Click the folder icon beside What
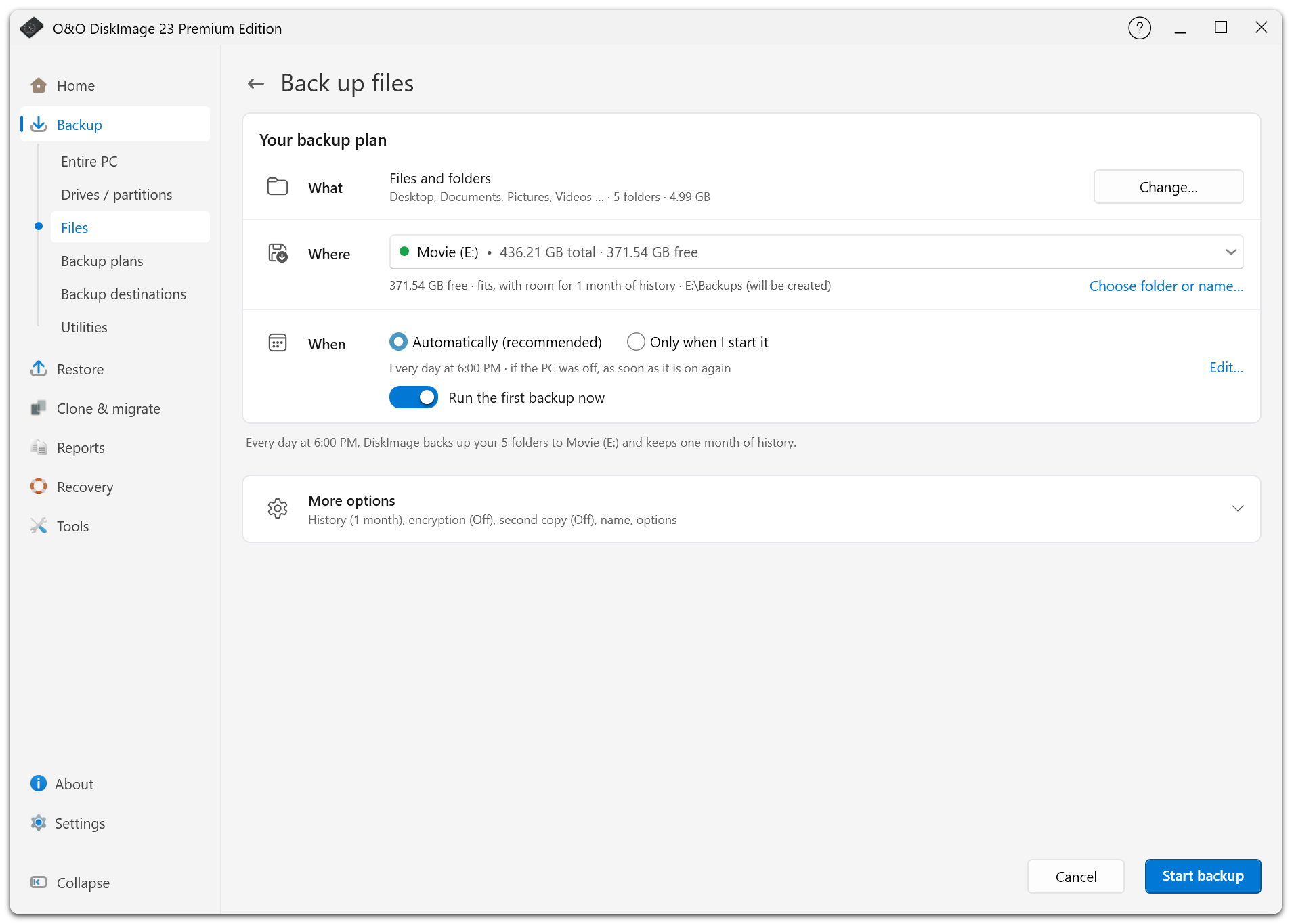Viewport: 1292px width, 924px height. [x=278, y=187]
